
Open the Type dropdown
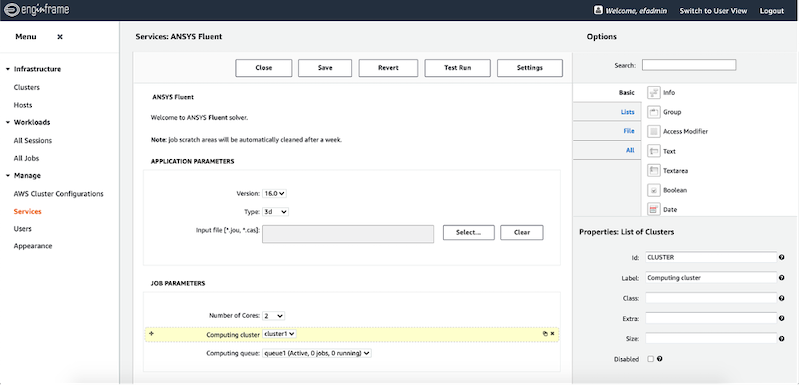tap(276, 212)
